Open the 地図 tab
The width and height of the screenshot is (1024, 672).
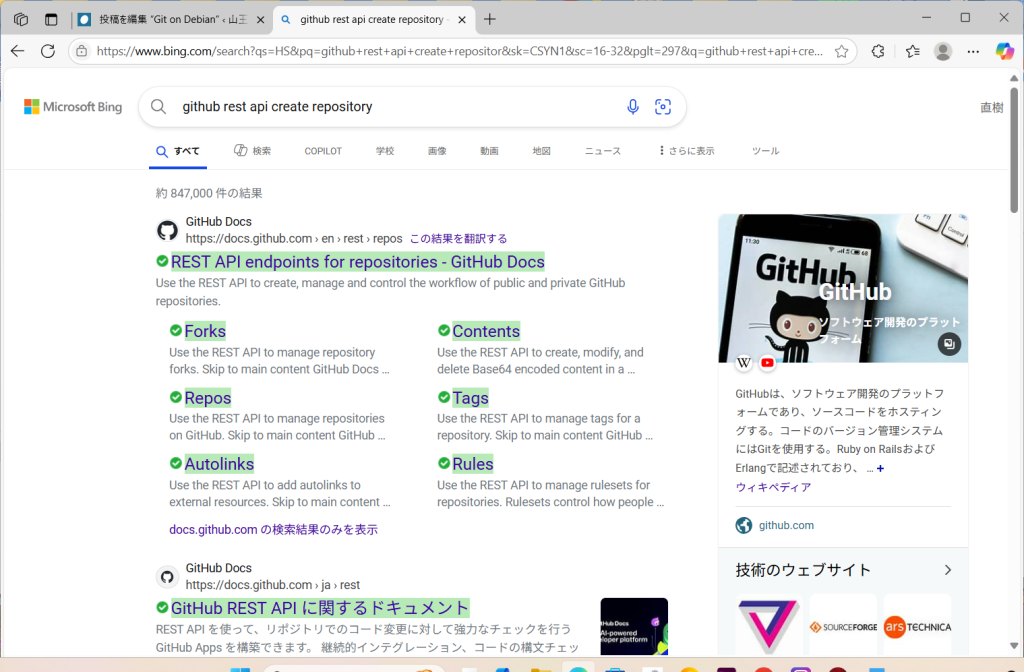point(541,151)
